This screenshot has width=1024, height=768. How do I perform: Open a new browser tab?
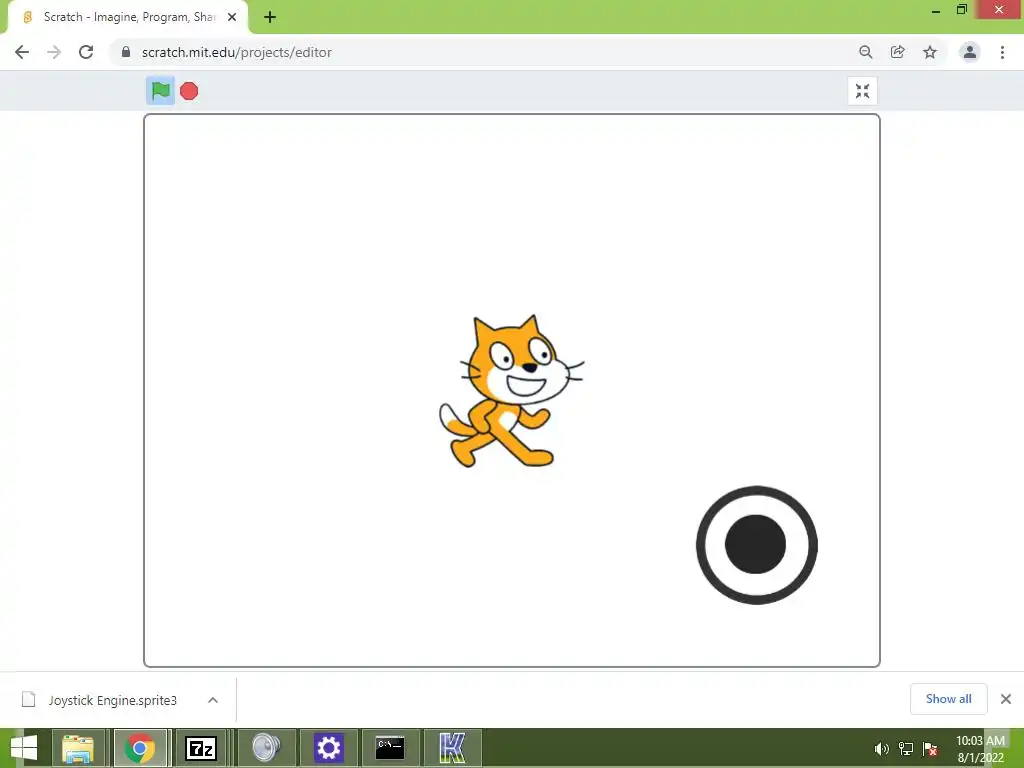pyautogui.click(x=270, y=17)
